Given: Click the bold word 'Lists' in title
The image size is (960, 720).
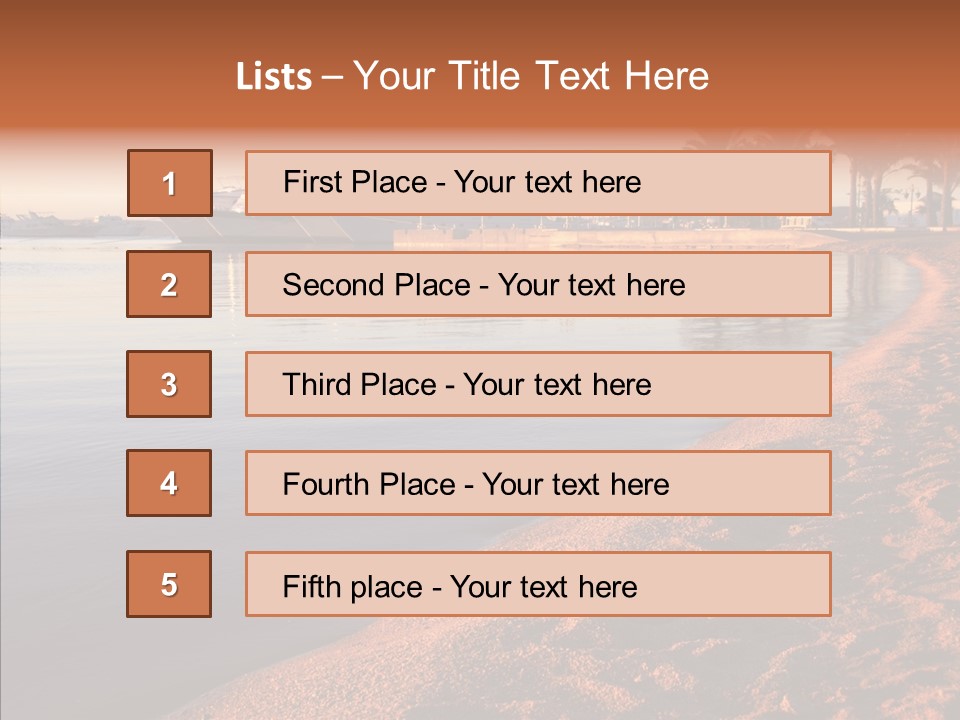Looking at the screenshot, I should pos(273,77).
